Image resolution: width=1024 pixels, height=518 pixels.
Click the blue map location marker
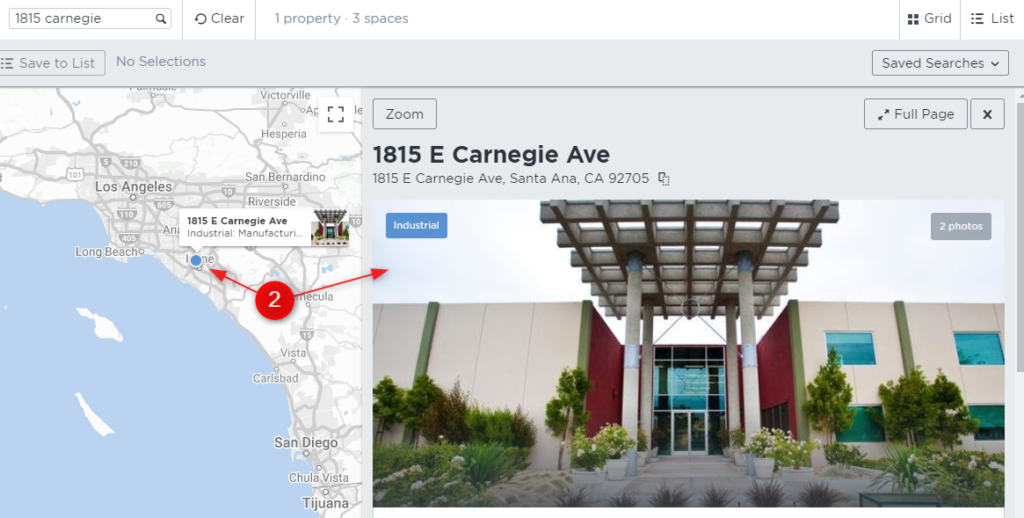[x=195, y=260]
